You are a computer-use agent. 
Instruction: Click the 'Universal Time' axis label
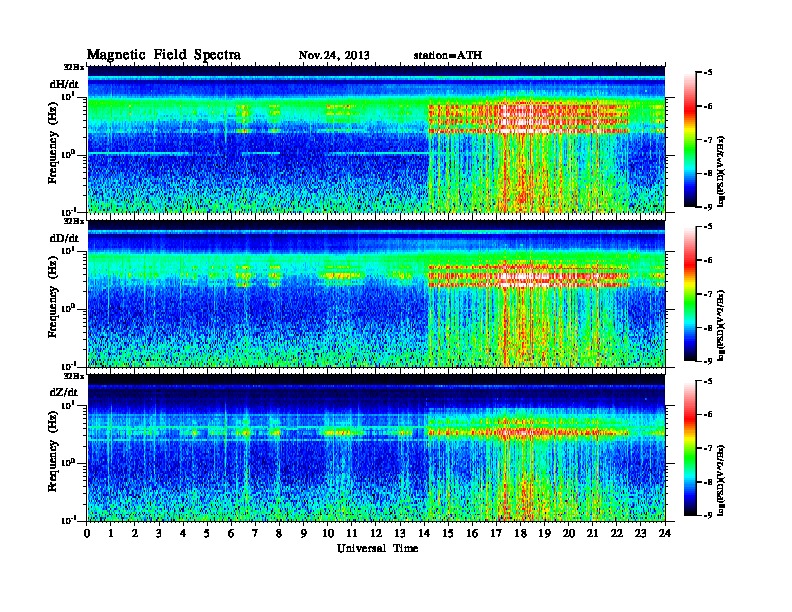(377, 548)
